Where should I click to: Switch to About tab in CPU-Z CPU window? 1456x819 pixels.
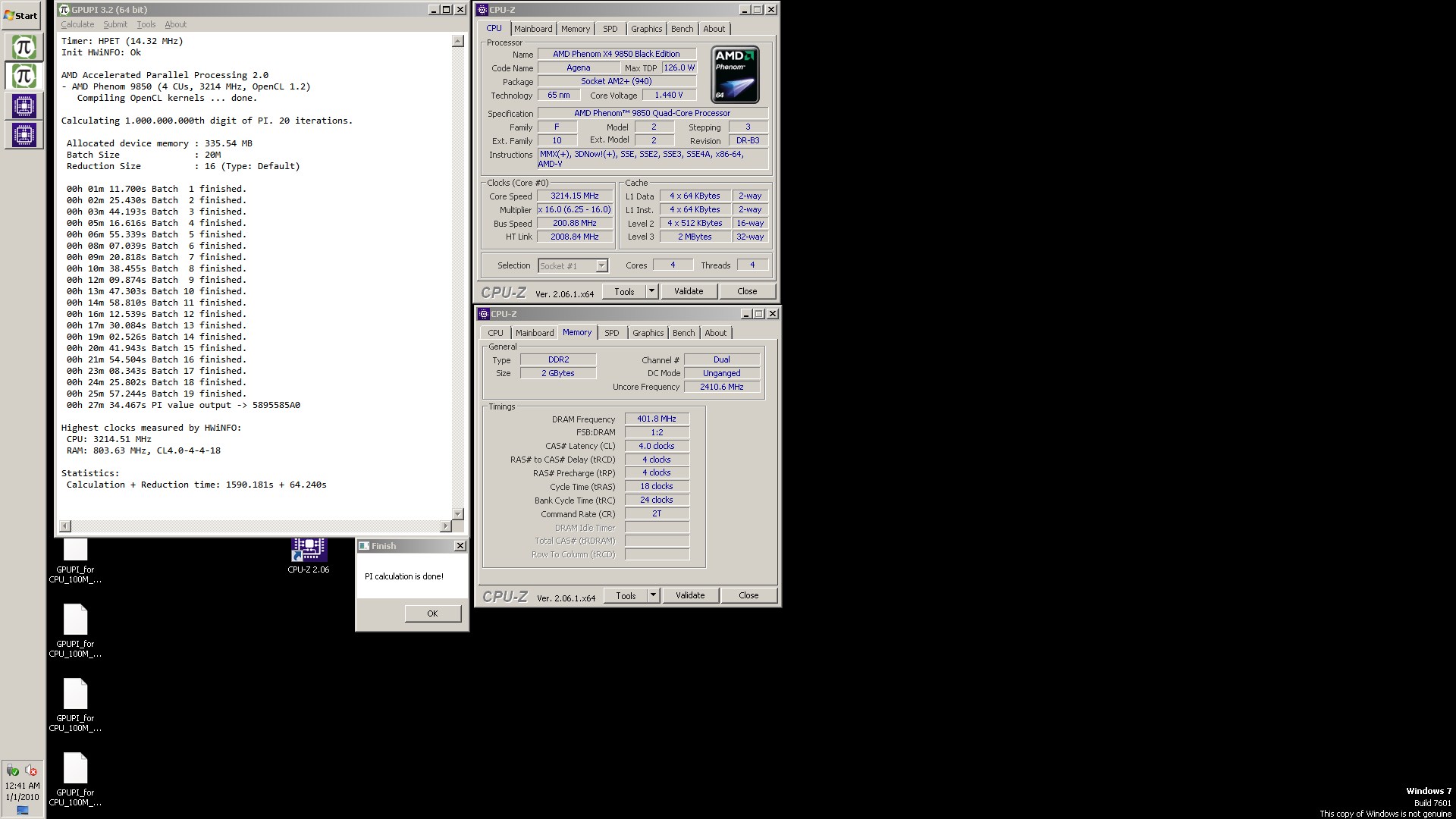[714, 29]
